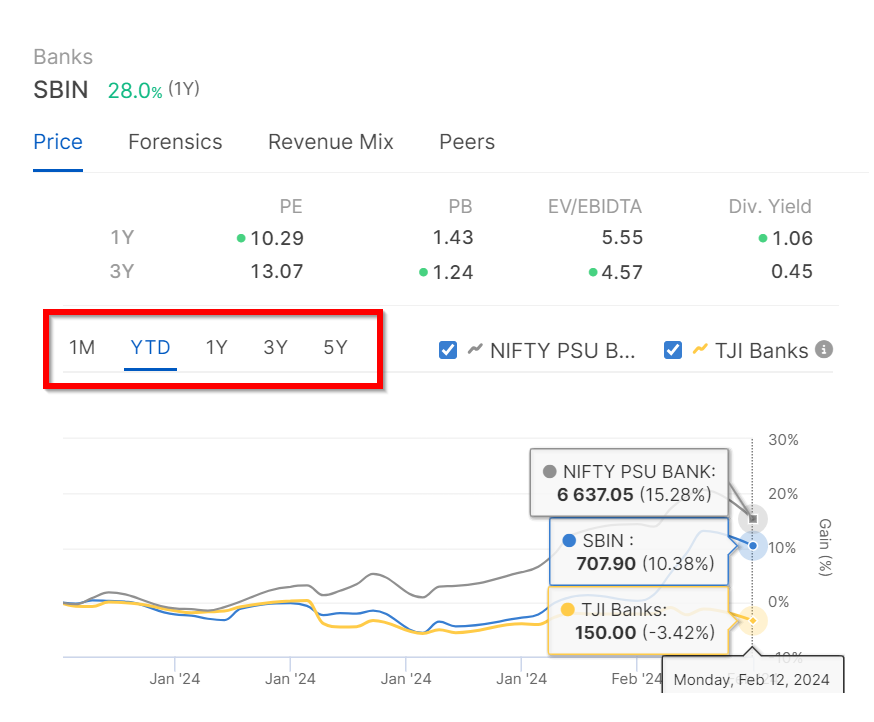Screen dimensions: 874x722
Task: Click the TJI Banks 150.00 tooltip box
Action: [639, 621]
